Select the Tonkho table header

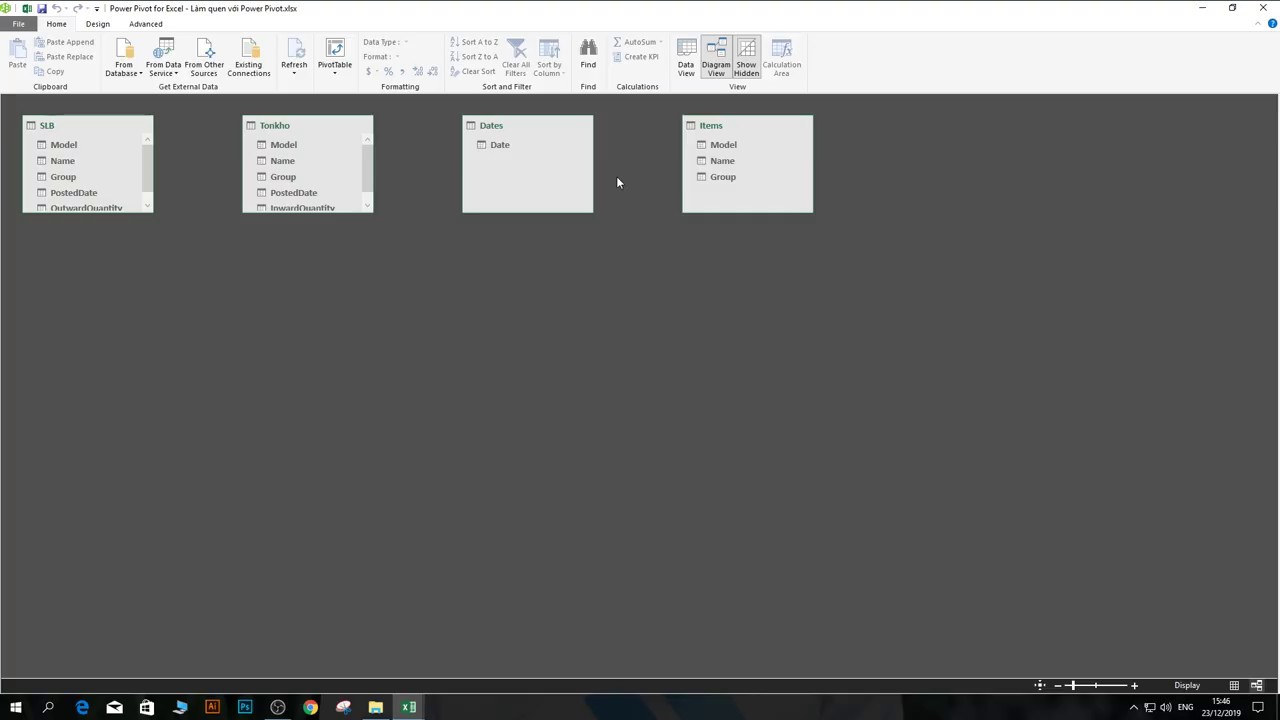(x=308, y=125)
